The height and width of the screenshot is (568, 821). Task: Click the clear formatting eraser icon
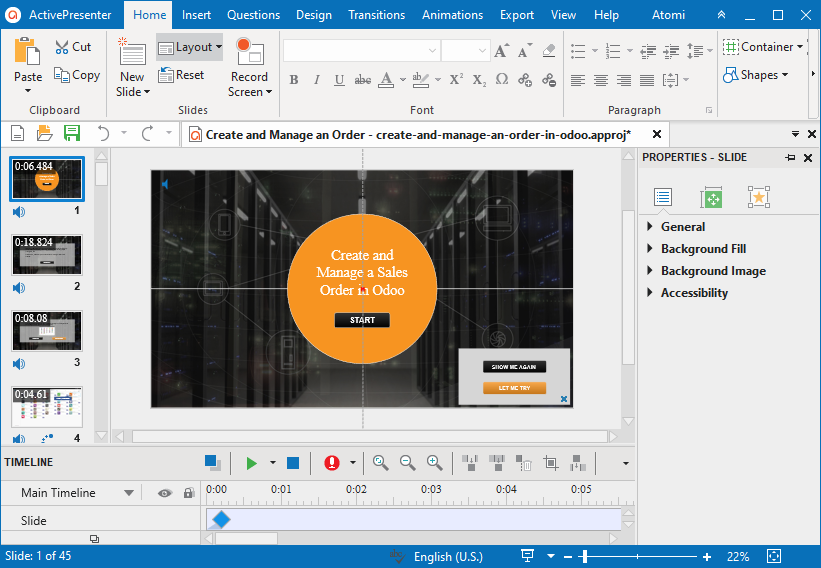coord(549,51)
